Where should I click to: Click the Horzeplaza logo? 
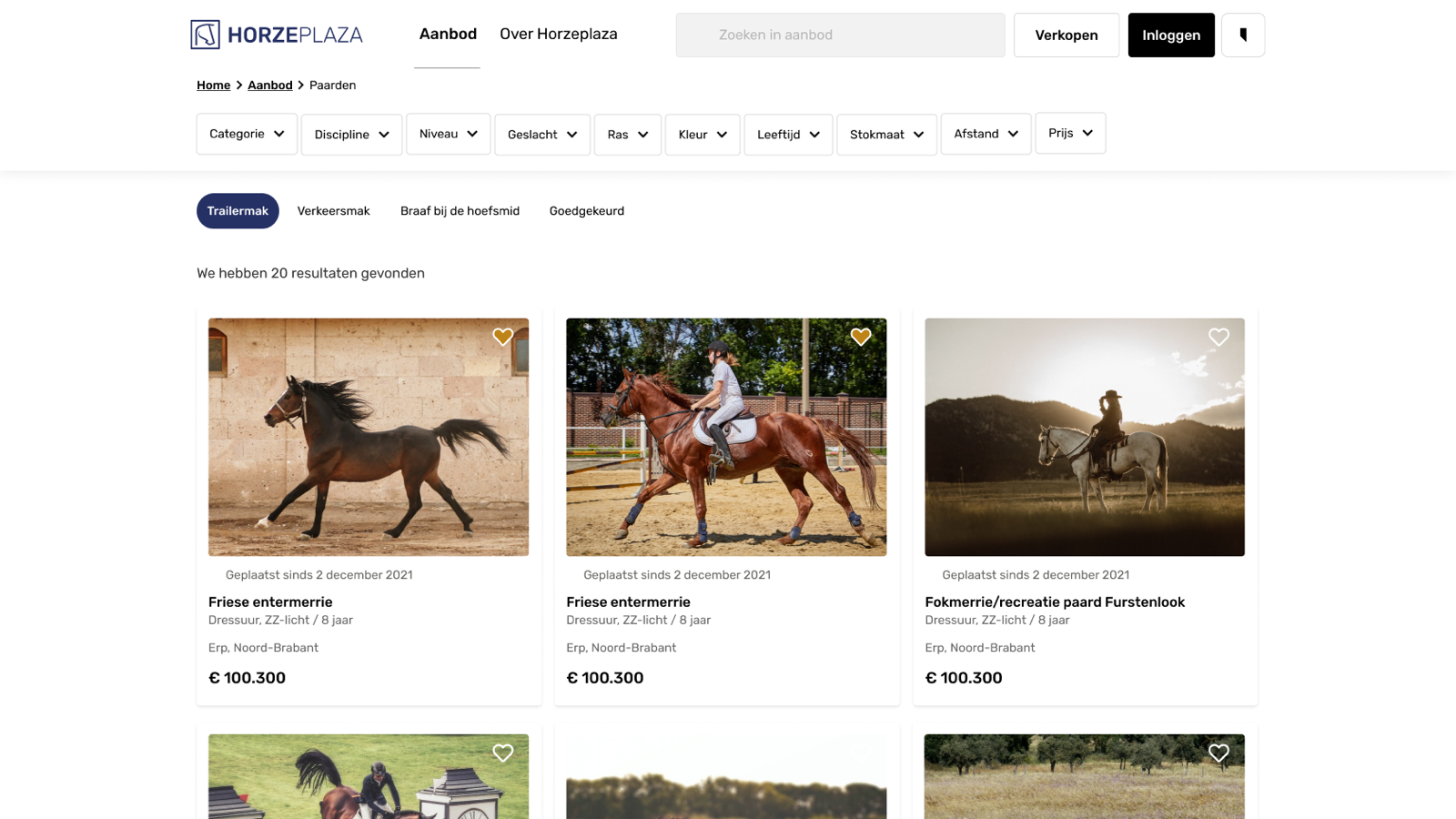[277, 35]
